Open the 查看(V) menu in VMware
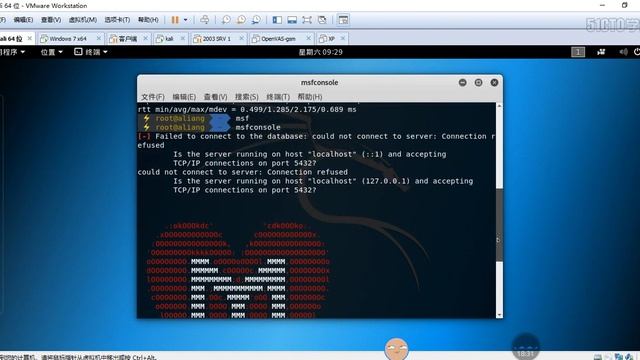The width and height of the screenshot is (640, 360). [51, 20]
